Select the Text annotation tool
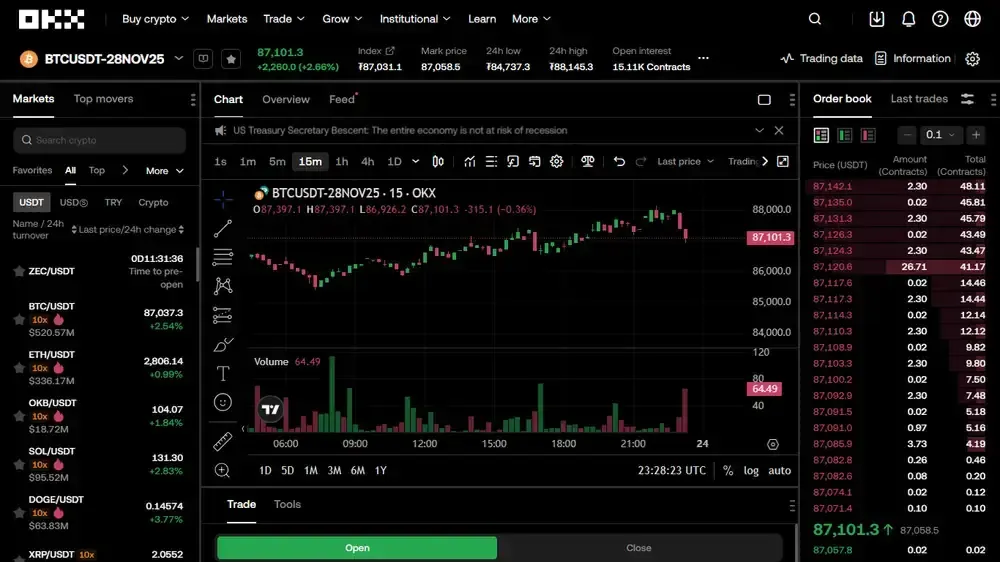Image resolution: width=1000 pixels, height=562 pixels. [223, 373]
